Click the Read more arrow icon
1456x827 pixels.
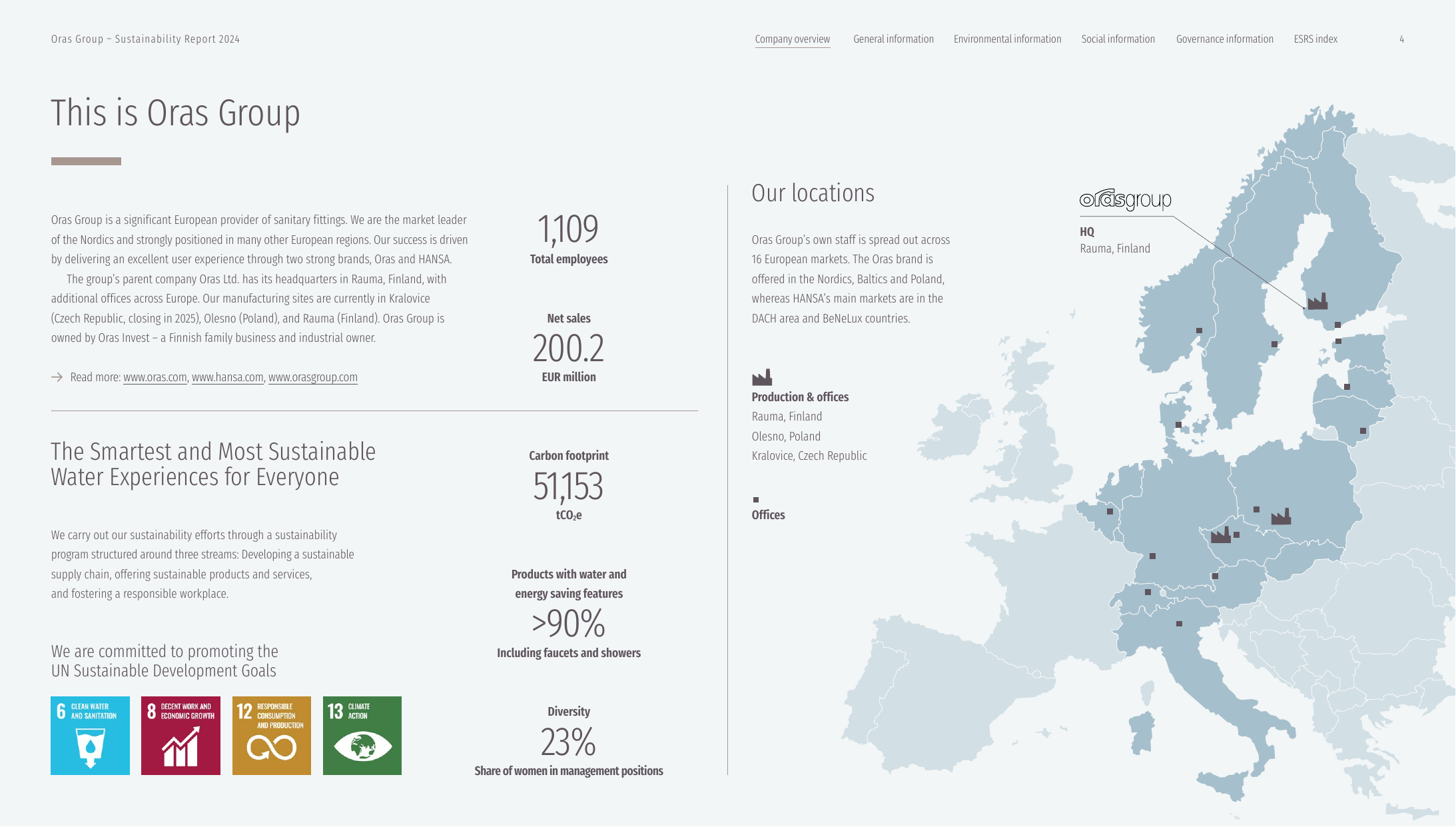click(x=57, y=377)
